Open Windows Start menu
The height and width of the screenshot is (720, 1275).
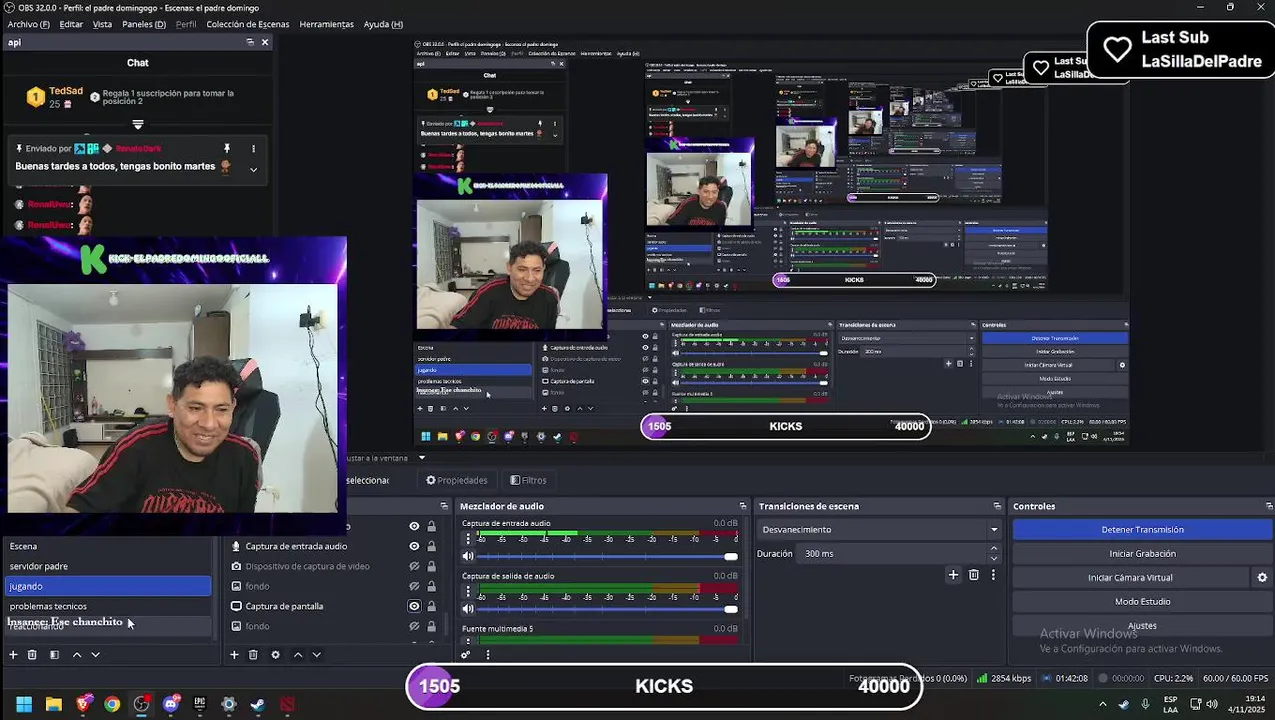tap(24, 704)
